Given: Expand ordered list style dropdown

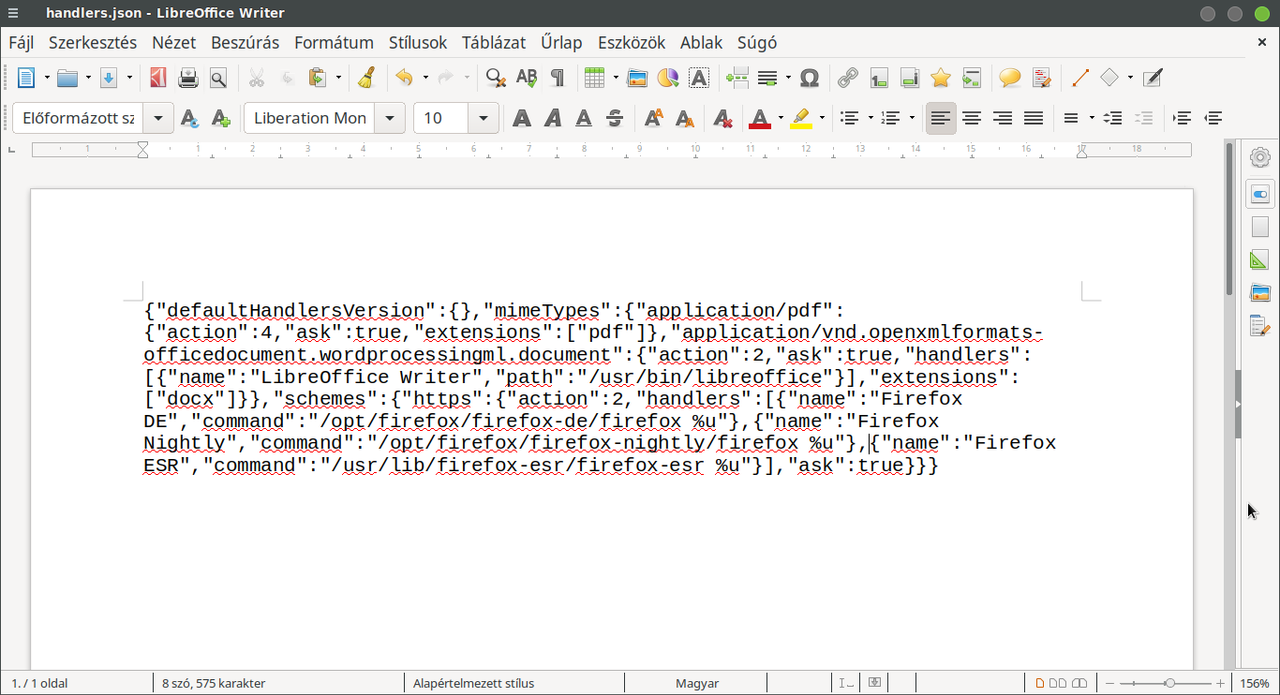Looking at the screenshot, I should (912, 118).
